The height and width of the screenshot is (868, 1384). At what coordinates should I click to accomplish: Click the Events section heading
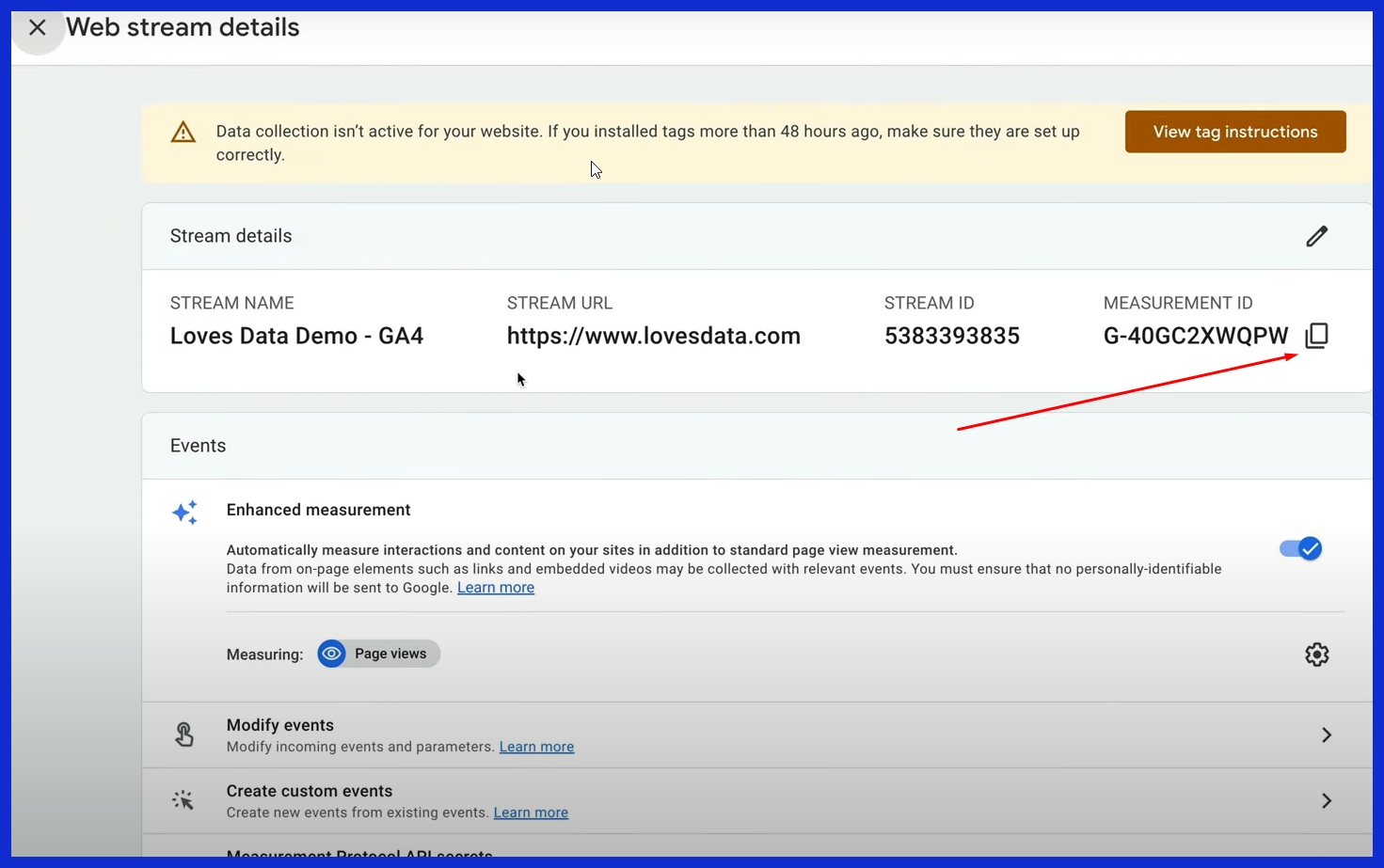pyautogui.click(x=199, y=446)
